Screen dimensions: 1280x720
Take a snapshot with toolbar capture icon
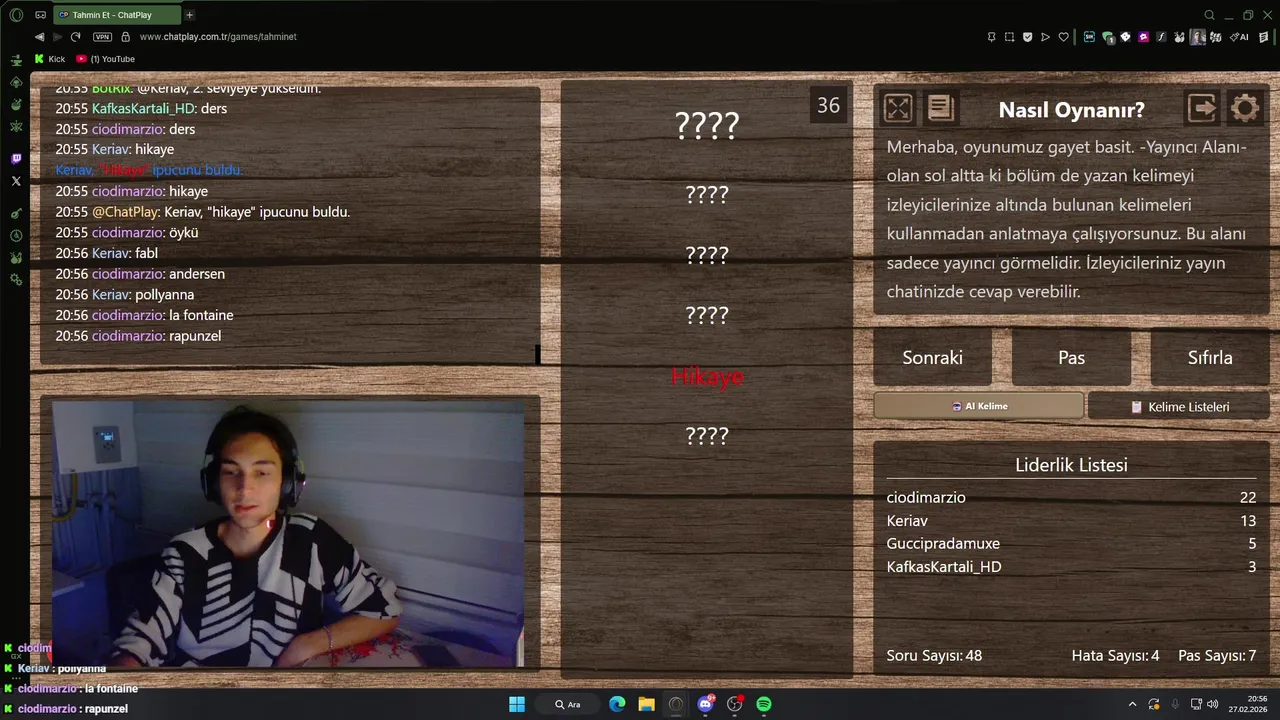click(x=1010, y=37)
